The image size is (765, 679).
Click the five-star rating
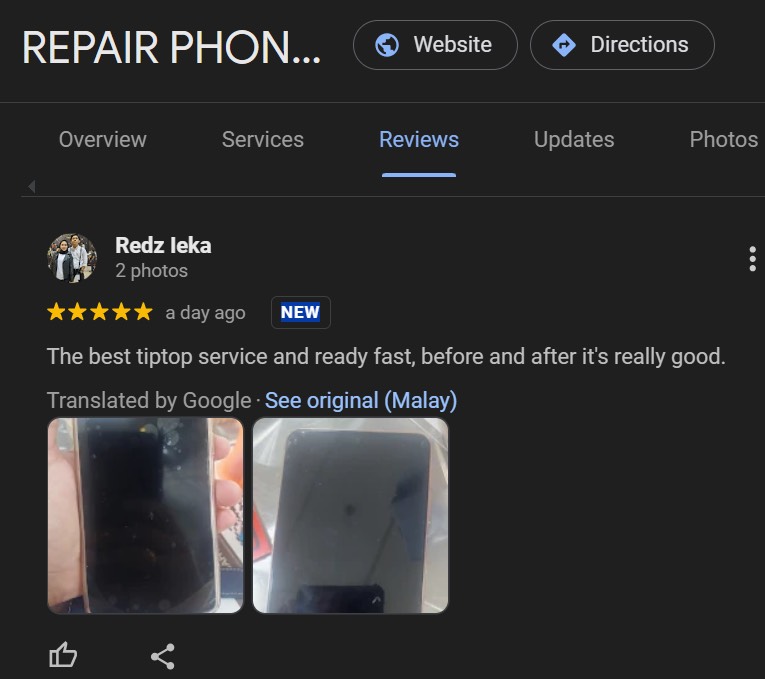pos(100,312)
